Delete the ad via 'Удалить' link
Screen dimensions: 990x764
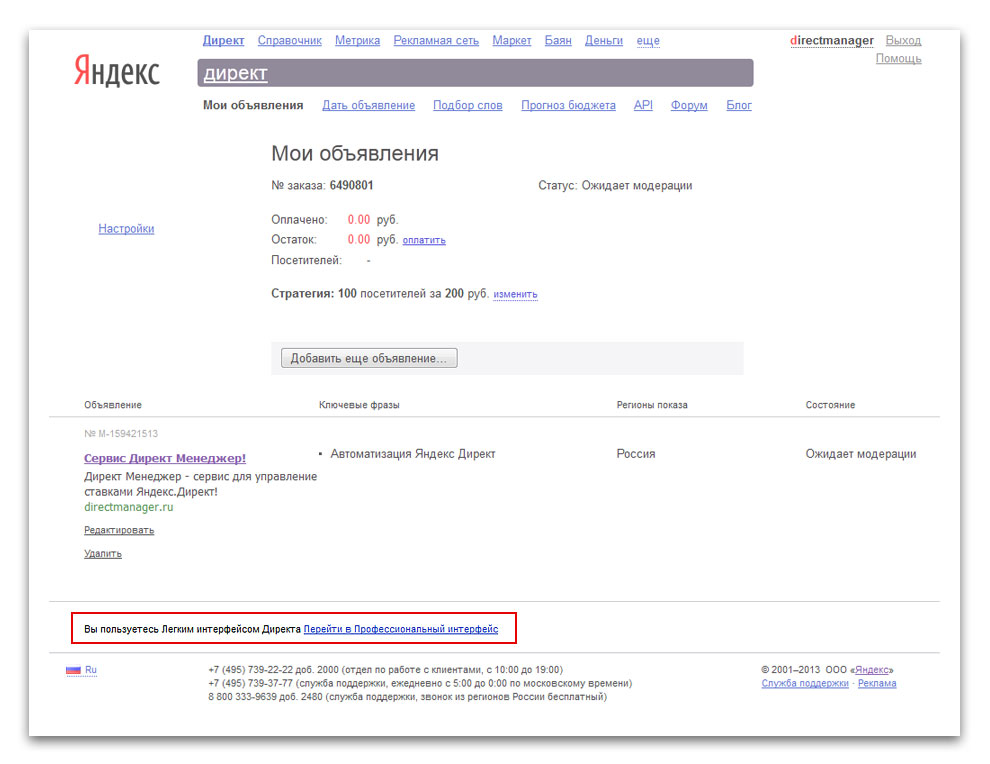pos(103,554)
